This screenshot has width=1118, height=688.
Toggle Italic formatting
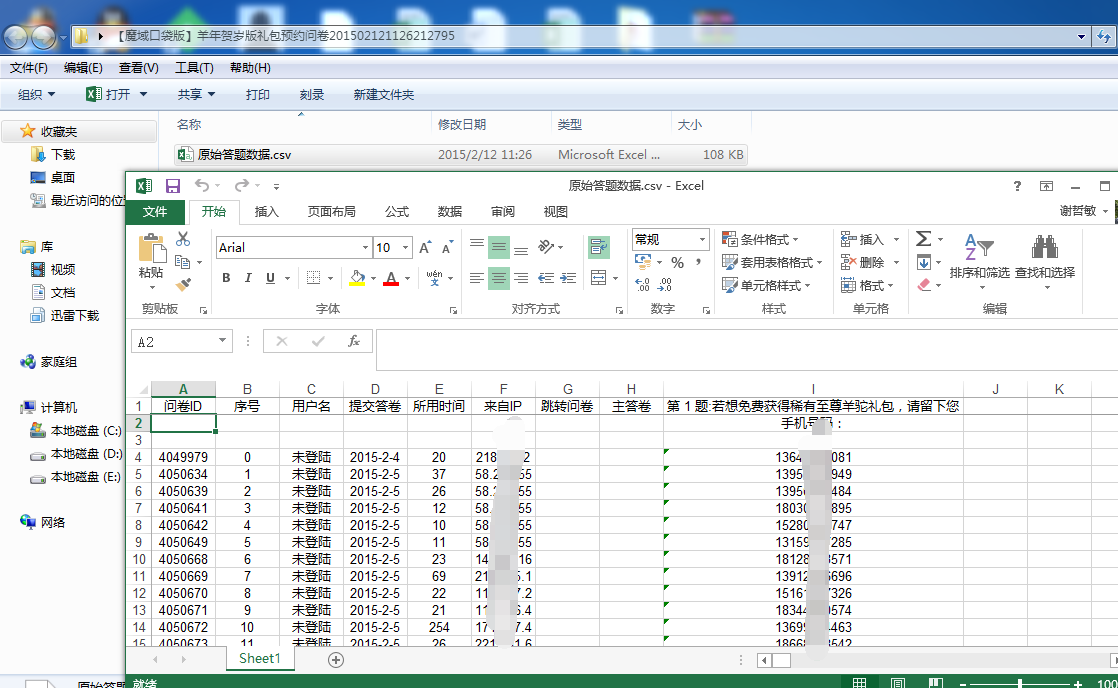248,278
